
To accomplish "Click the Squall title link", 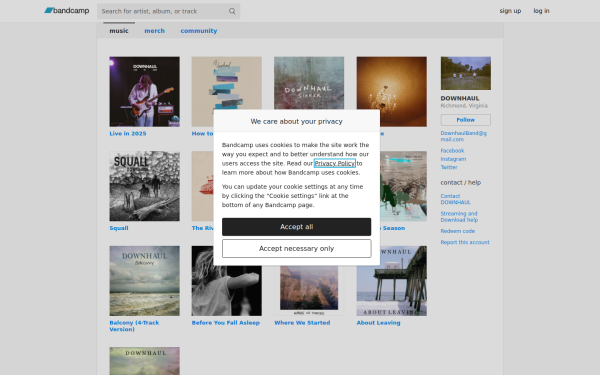I will pos(119,228).
